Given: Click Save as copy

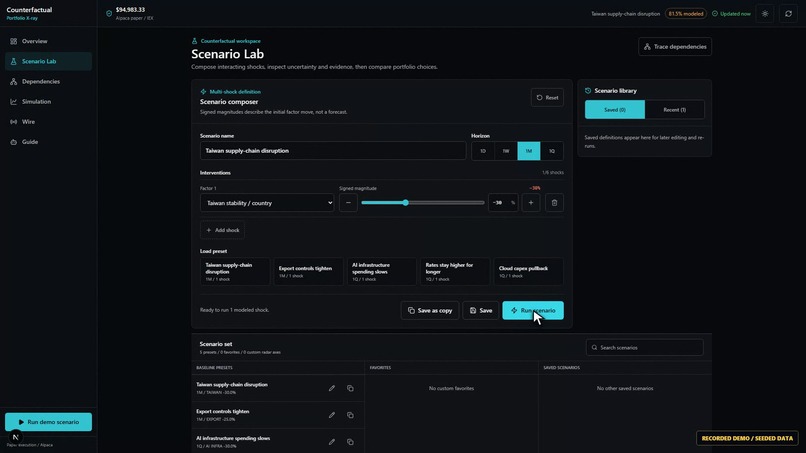Looking at the screenshot, I should tap(430, 311).
